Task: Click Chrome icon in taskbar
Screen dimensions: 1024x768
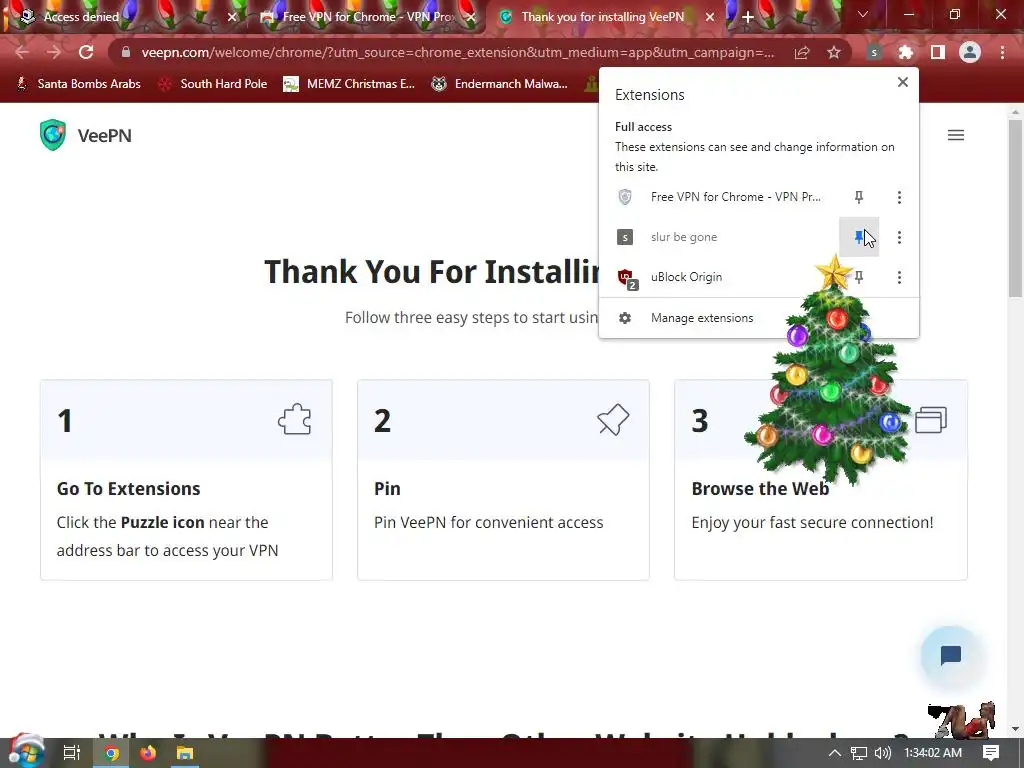Action: coord(112,753)
